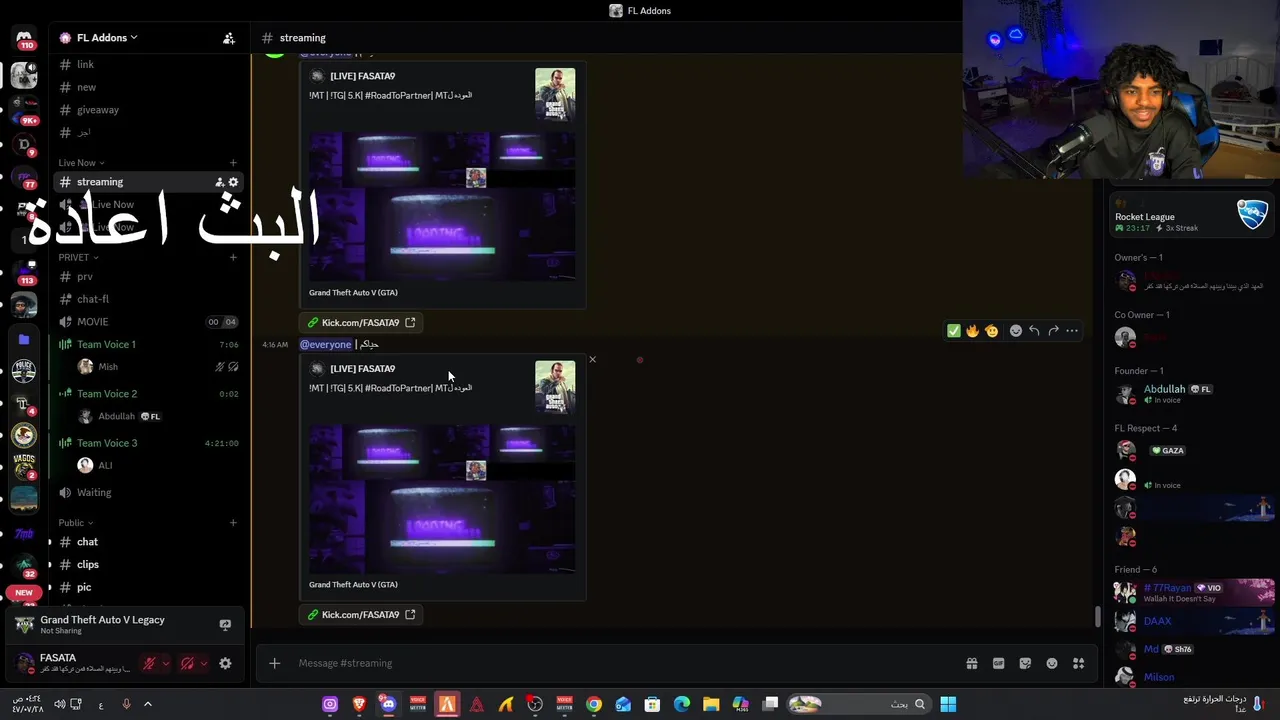Open Google Chrome from taskbar
Screen dimensions: 1280x720
point(594,705)
